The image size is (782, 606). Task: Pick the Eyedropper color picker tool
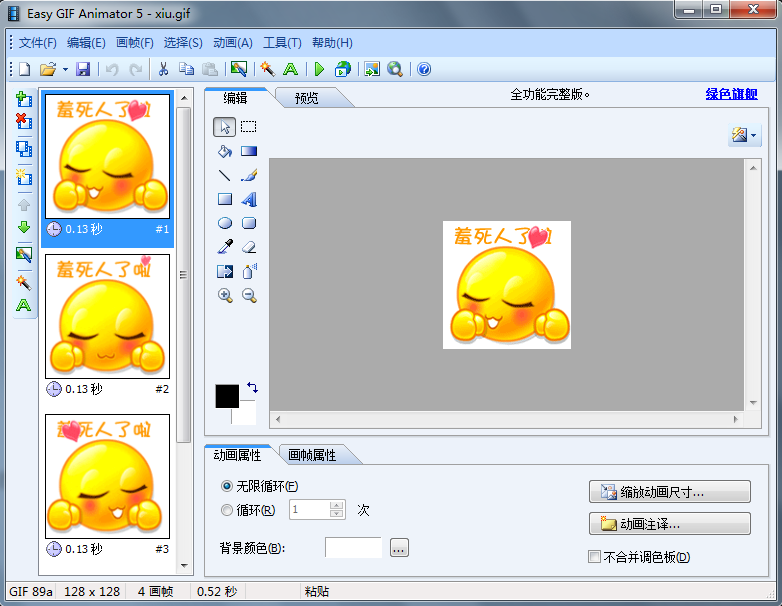pos(225,247)
